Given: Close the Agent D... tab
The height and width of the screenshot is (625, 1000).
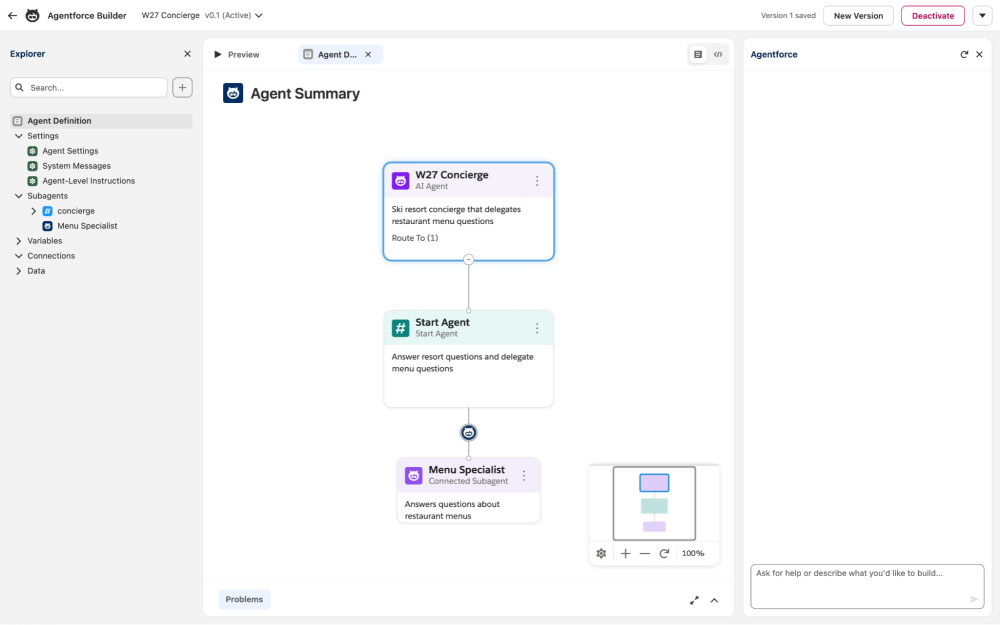Looking at the screenshot, I should pyautogui.click(x=368, y=54).
